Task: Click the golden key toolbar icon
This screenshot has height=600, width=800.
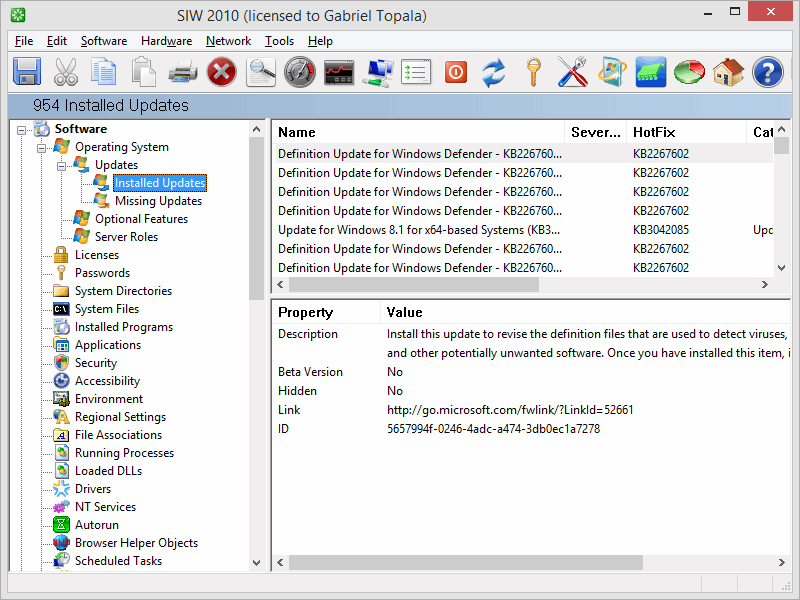Action: pyautogui.click(x=534, y=72)
